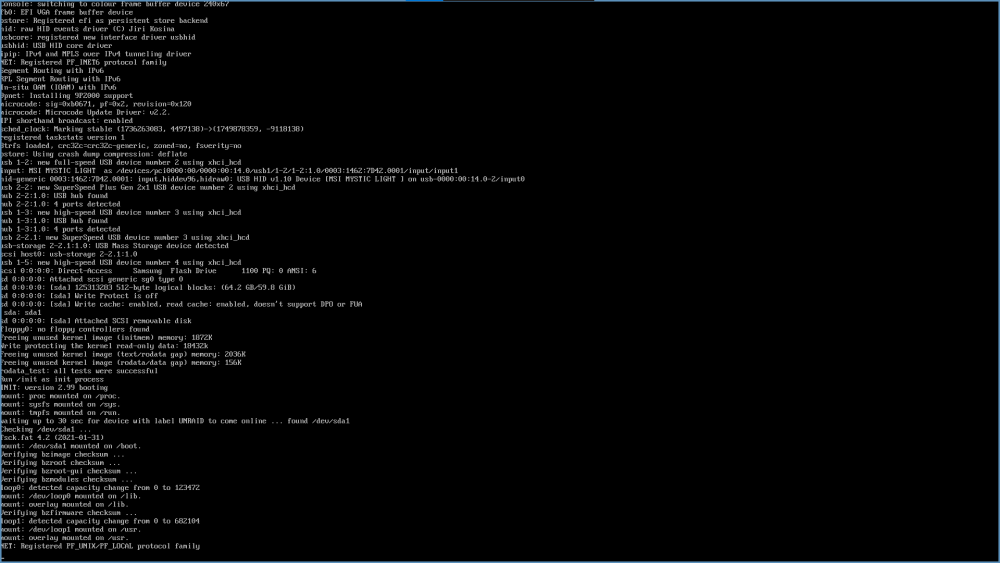Click 'usb 1-5: new high-speed USB device number 4'
The image size is (1000, 563).
coord(121,262)
